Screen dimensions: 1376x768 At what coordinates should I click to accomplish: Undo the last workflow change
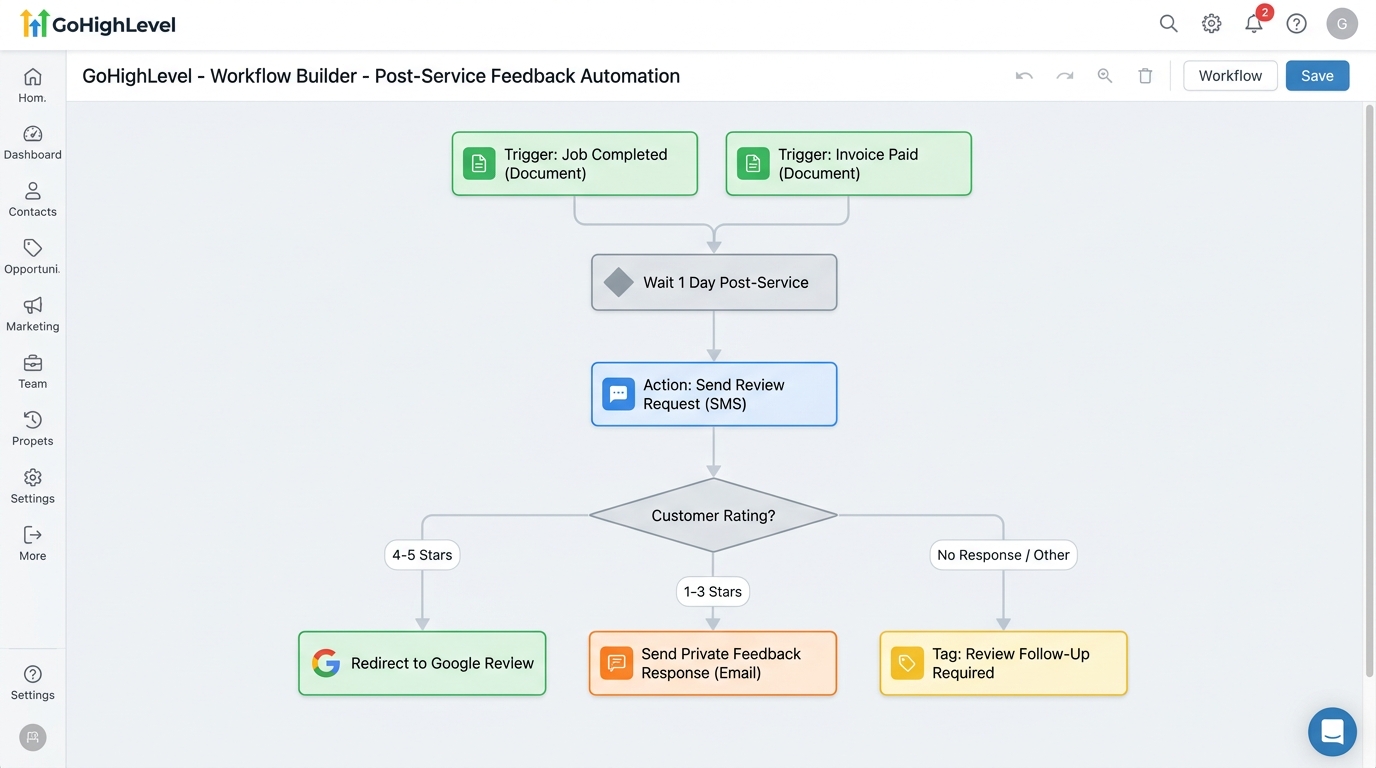pos(1024,76)
